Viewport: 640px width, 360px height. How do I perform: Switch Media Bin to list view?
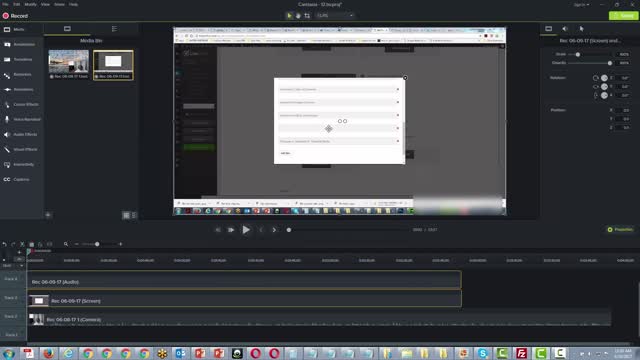click(x=133, y=215)
